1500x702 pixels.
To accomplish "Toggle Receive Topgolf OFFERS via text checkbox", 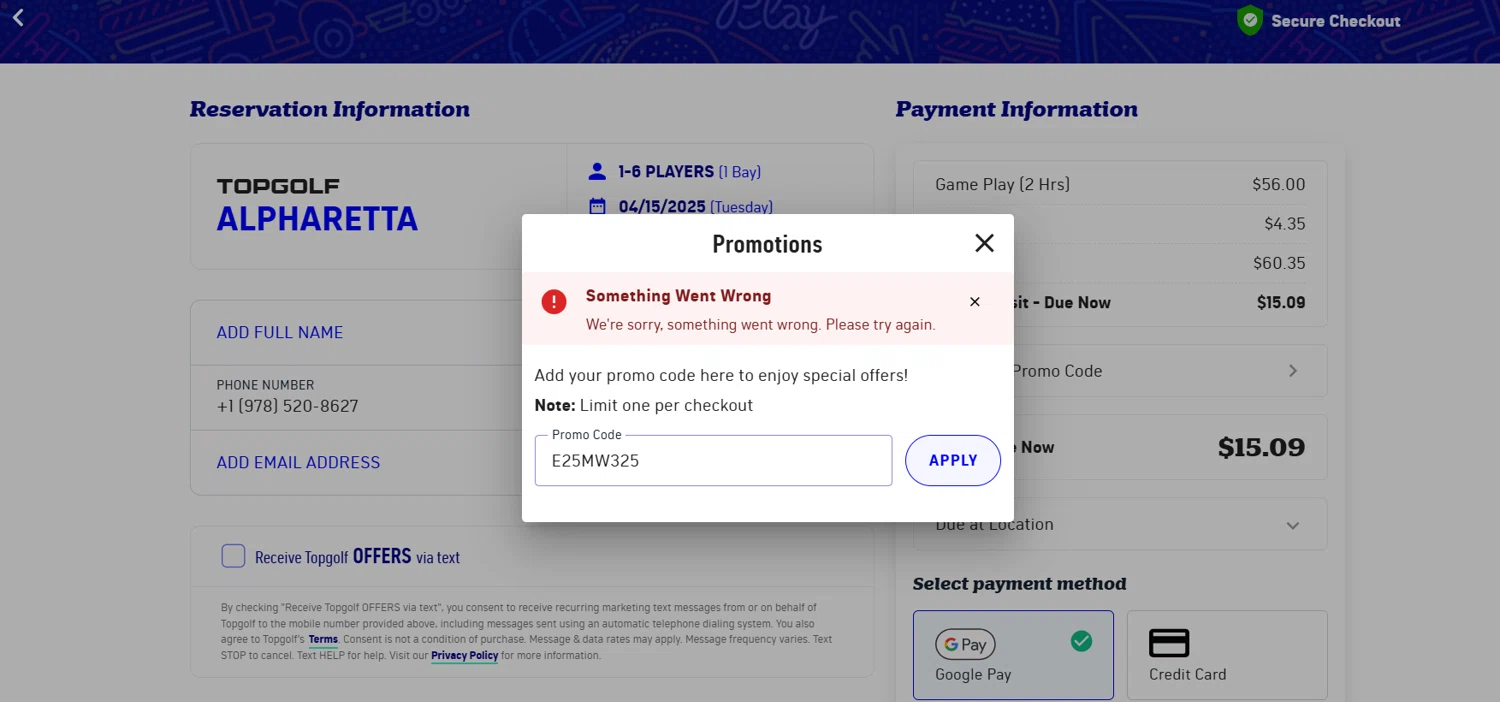I will [233, 556].
